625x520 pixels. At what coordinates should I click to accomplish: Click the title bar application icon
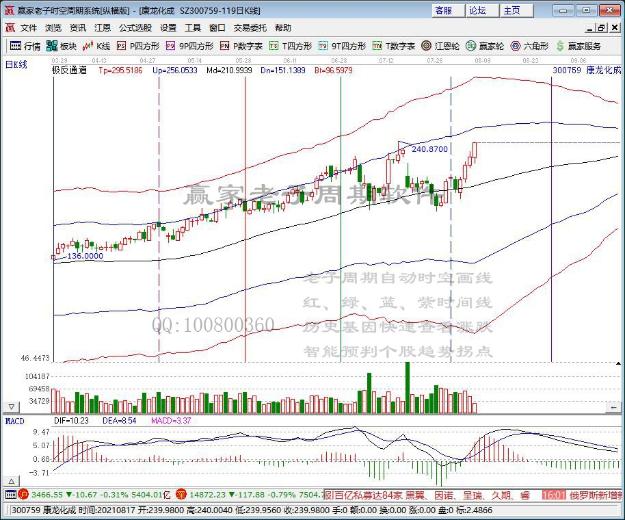click(9, 10)
